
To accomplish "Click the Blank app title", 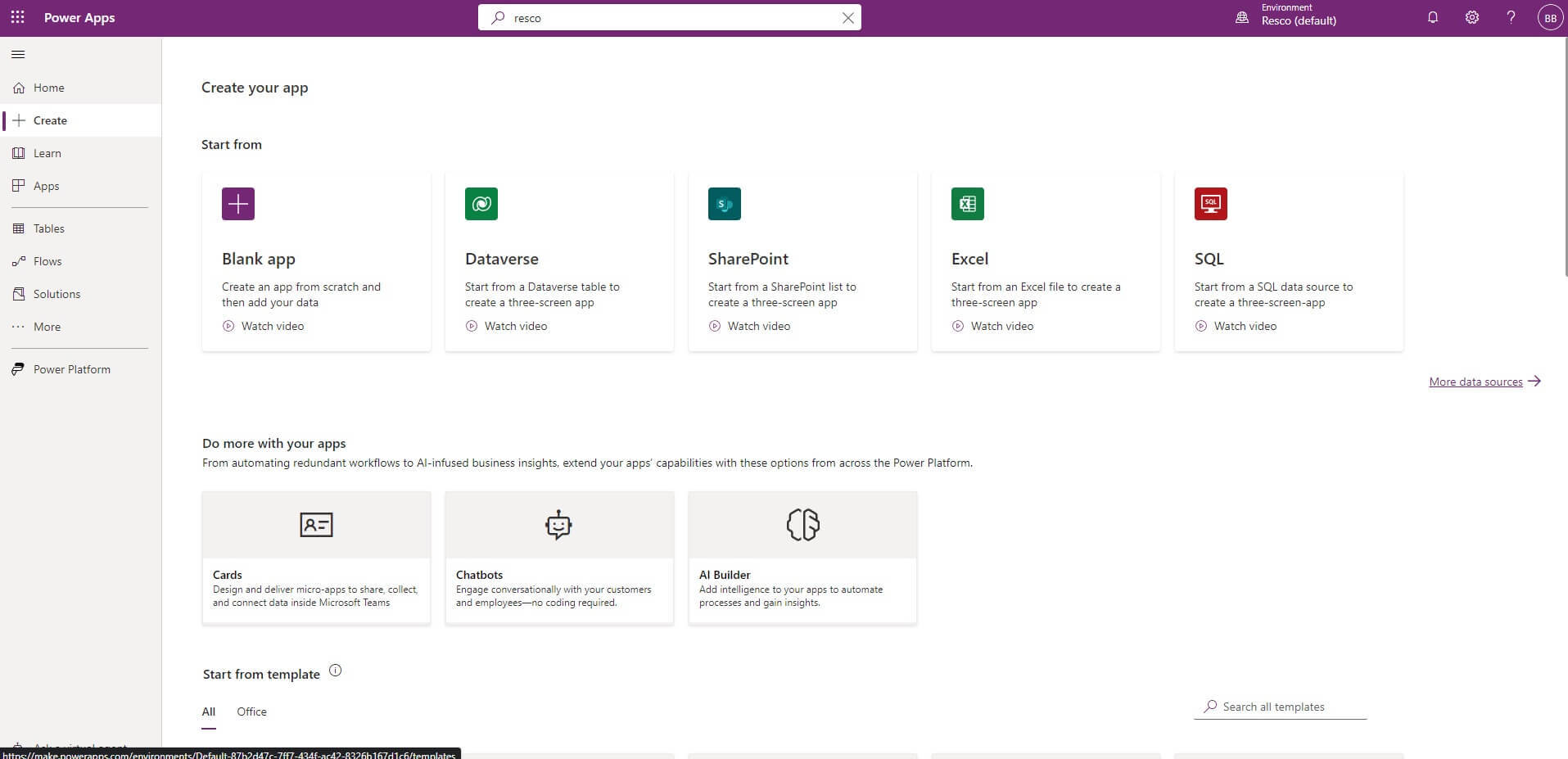I will point(259,259).
